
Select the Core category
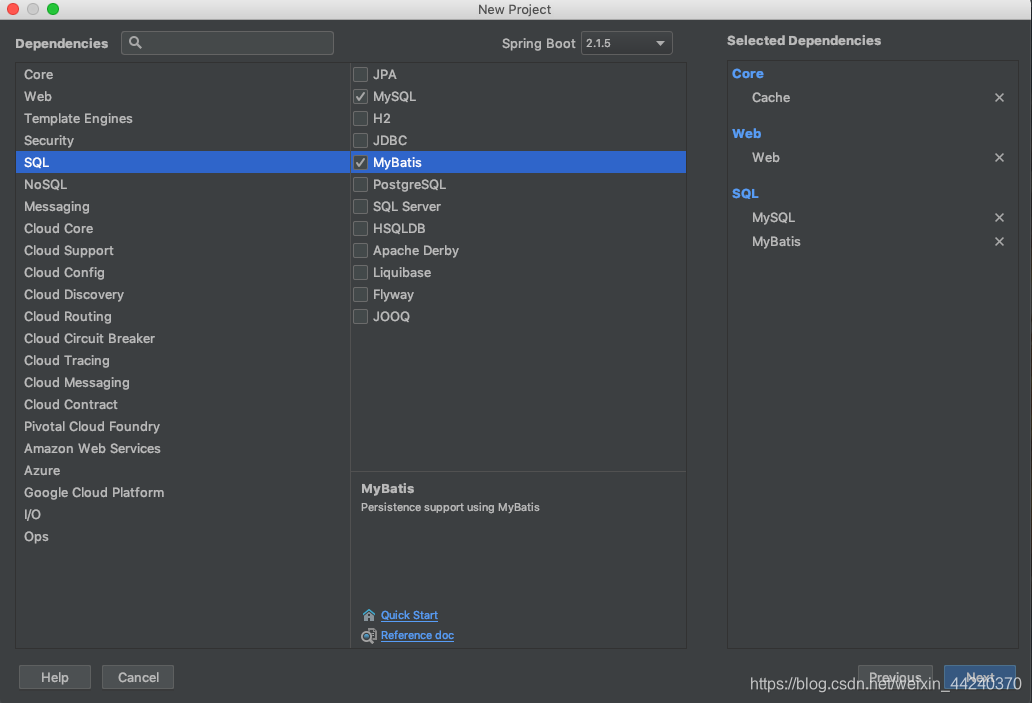pos(183,74)
